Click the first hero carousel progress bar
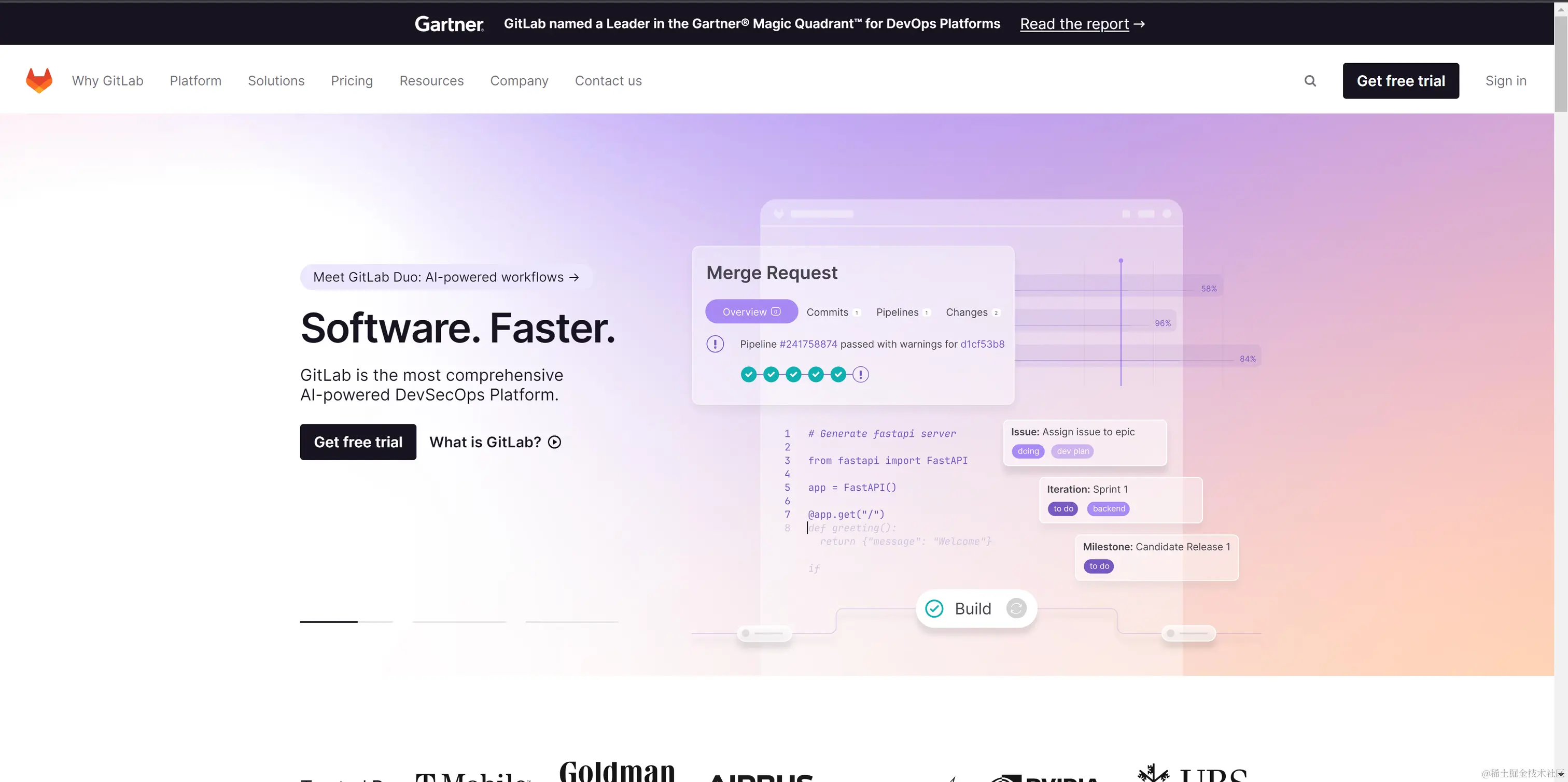The width and height of the screenshot is (1568, 782). pyautogui.click(x=346, y=621)
